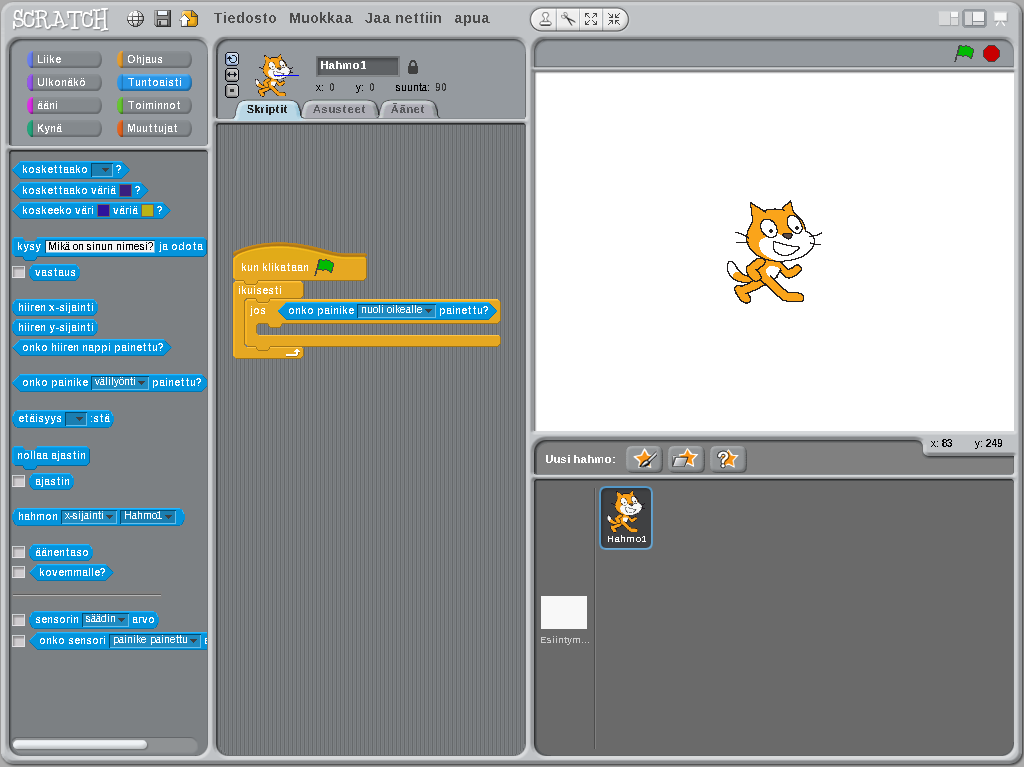This screenshot has width=1024, height=767.
Task: Set rotation style to no rotation
Action: (x=232, y=91)
